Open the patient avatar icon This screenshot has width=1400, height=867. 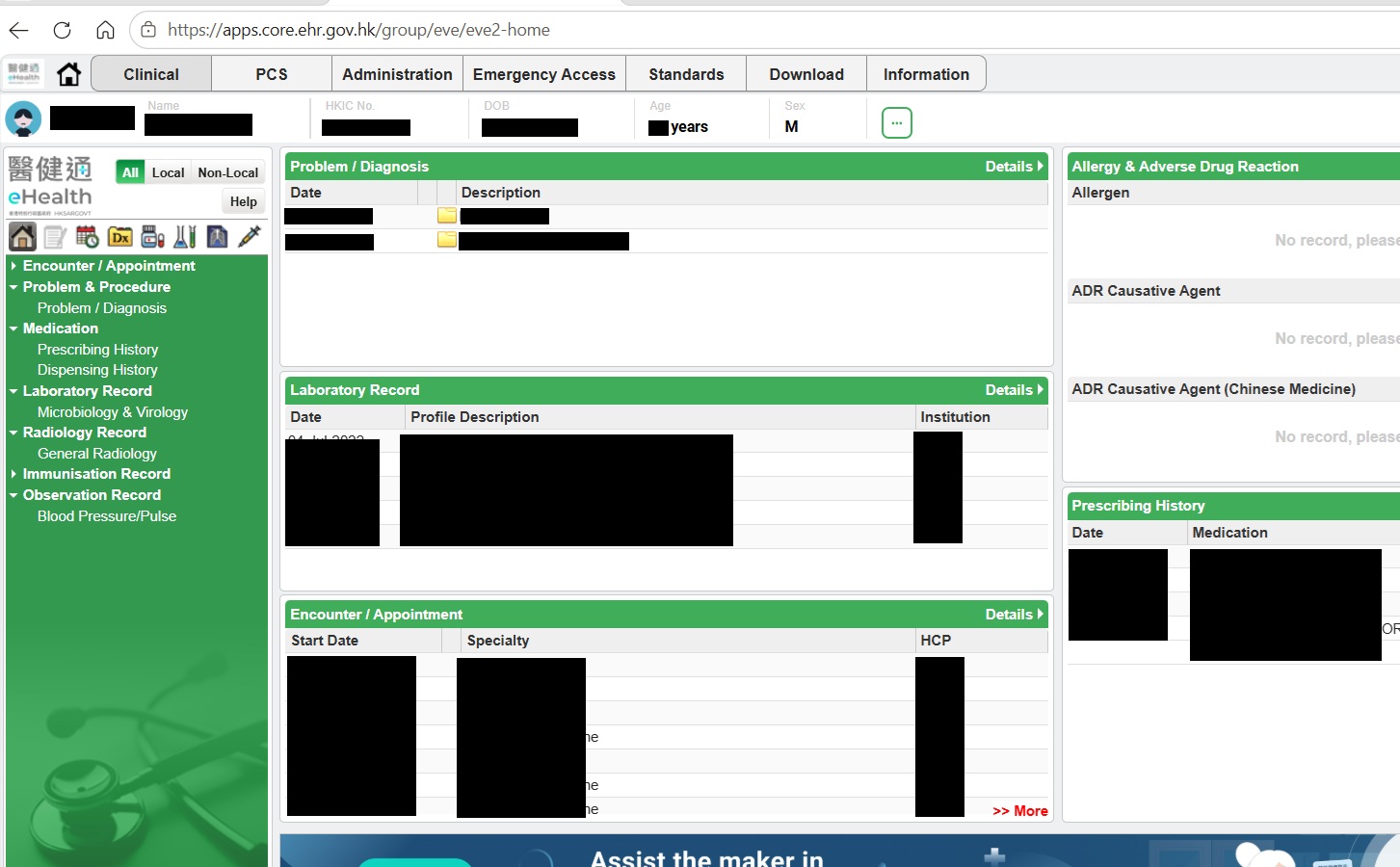(23, 119)
